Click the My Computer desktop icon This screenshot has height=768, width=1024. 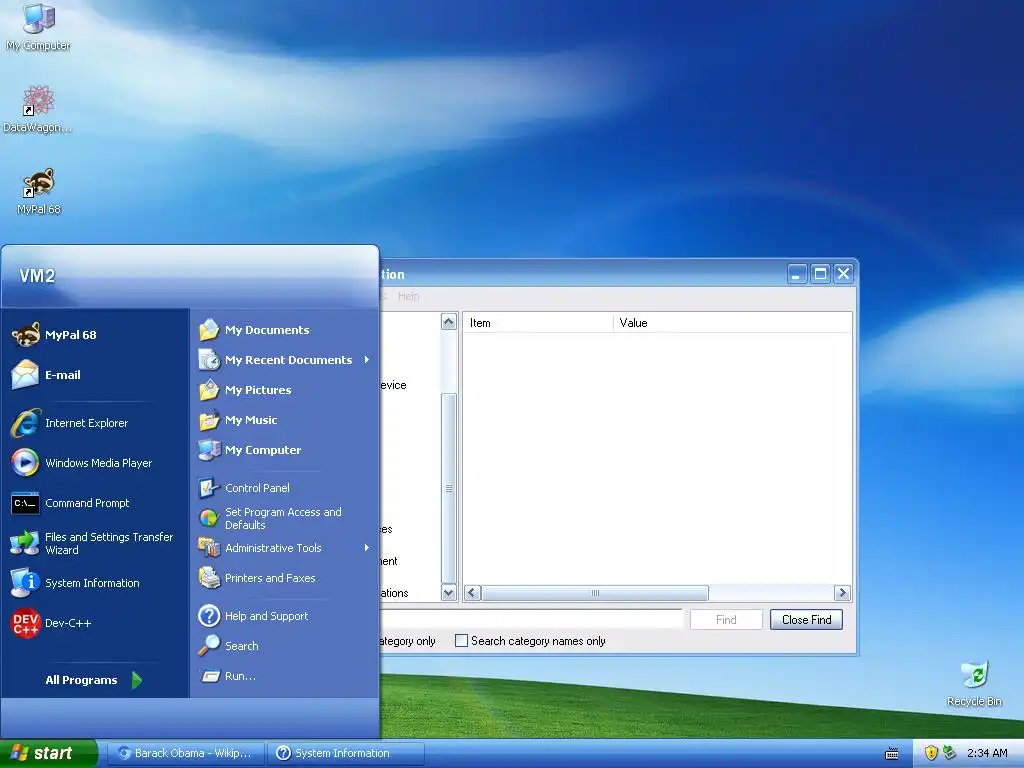(x=38, y=26)
